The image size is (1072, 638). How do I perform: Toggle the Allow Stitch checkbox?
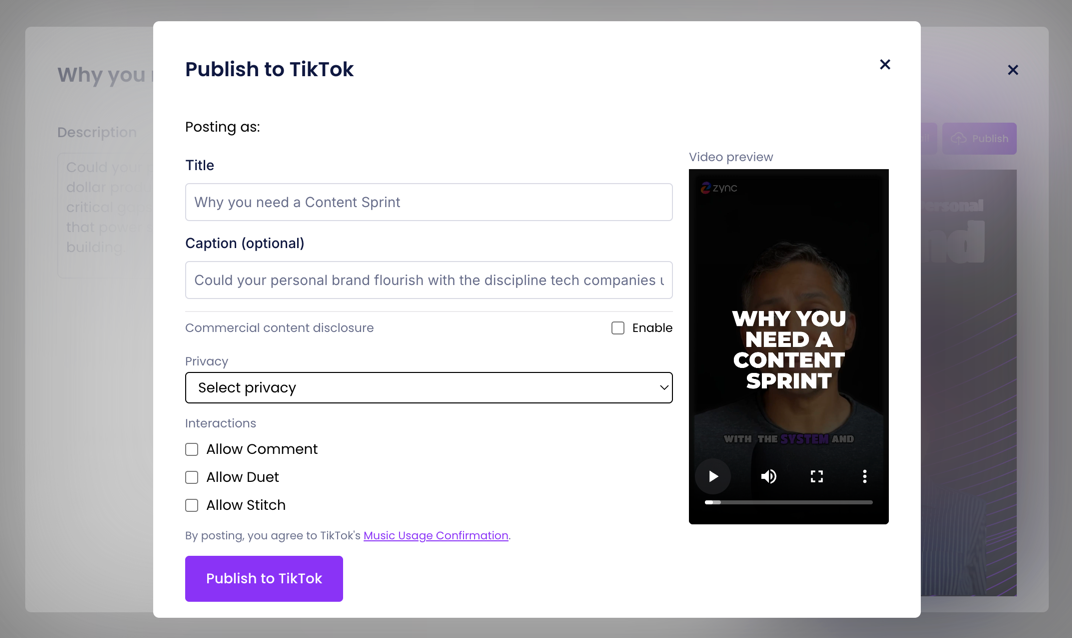click(192, 506)
